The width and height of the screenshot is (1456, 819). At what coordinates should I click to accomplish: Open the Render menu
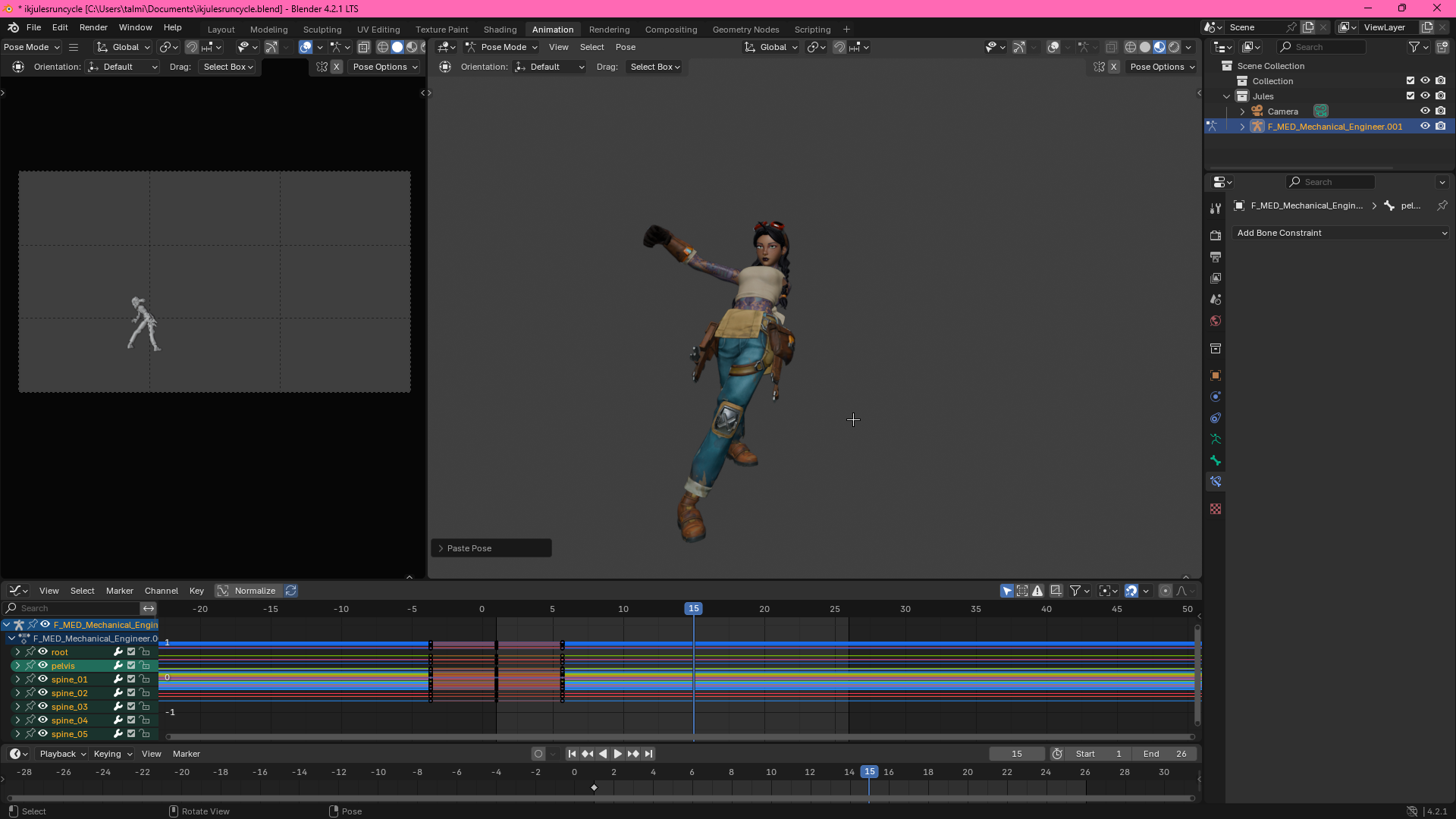[x=93, y=27]
